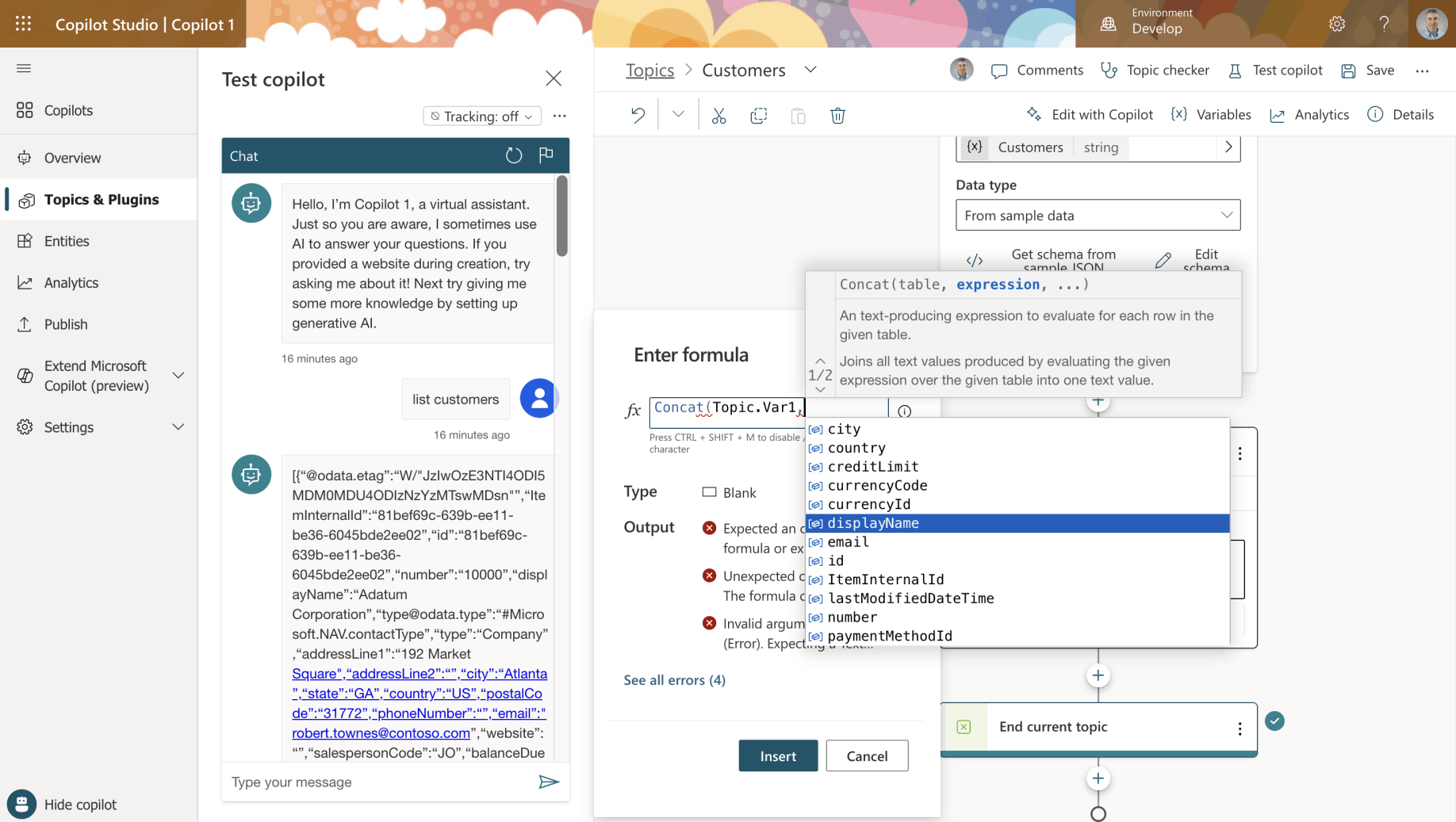Reset the chat conversation with refresh icon
Image resolution: width=1456 pixels, height=822 pixels.
coord(514,155)
